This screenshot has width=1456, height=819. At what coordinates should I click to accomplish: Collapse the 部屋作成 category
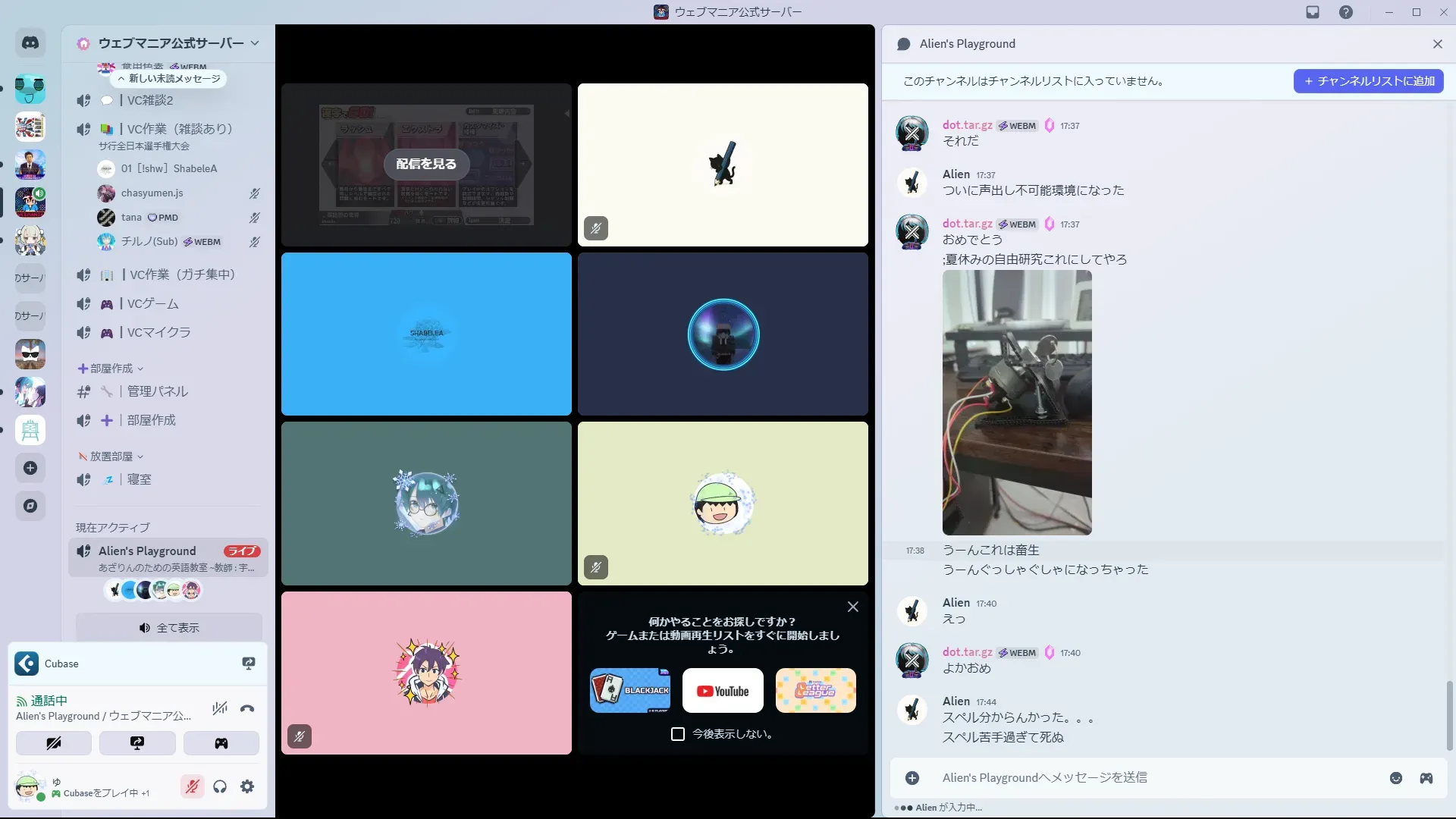click(111, 369)
